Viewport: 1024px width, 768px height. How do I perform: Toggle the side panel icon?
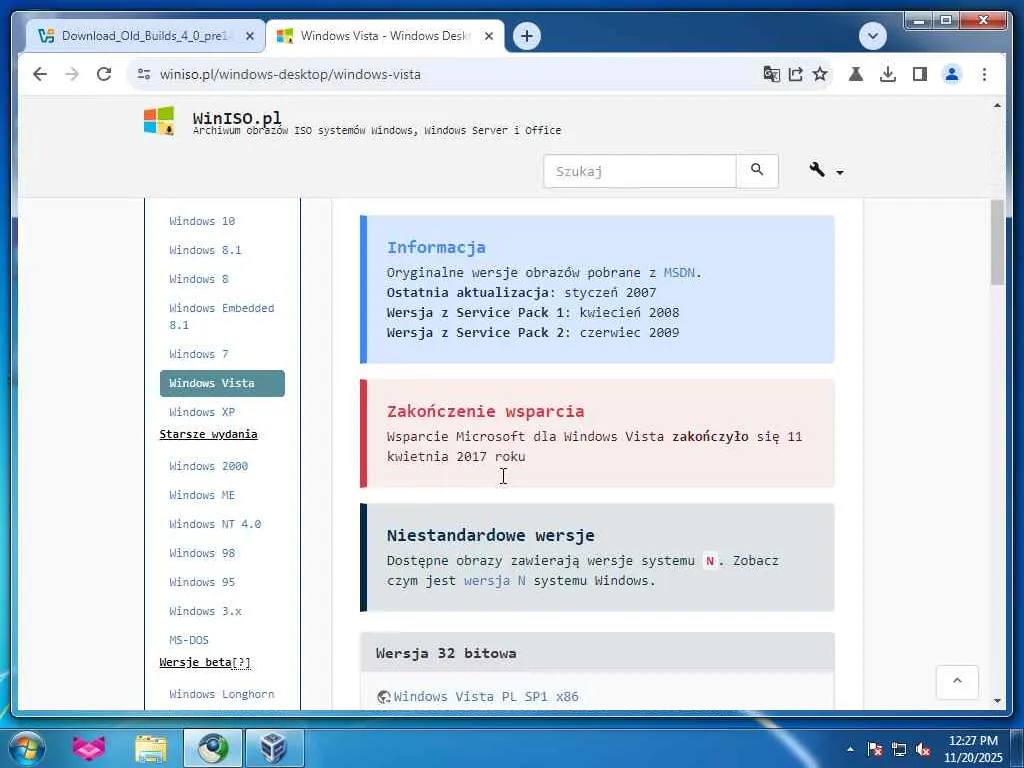[x=920, y=74]
